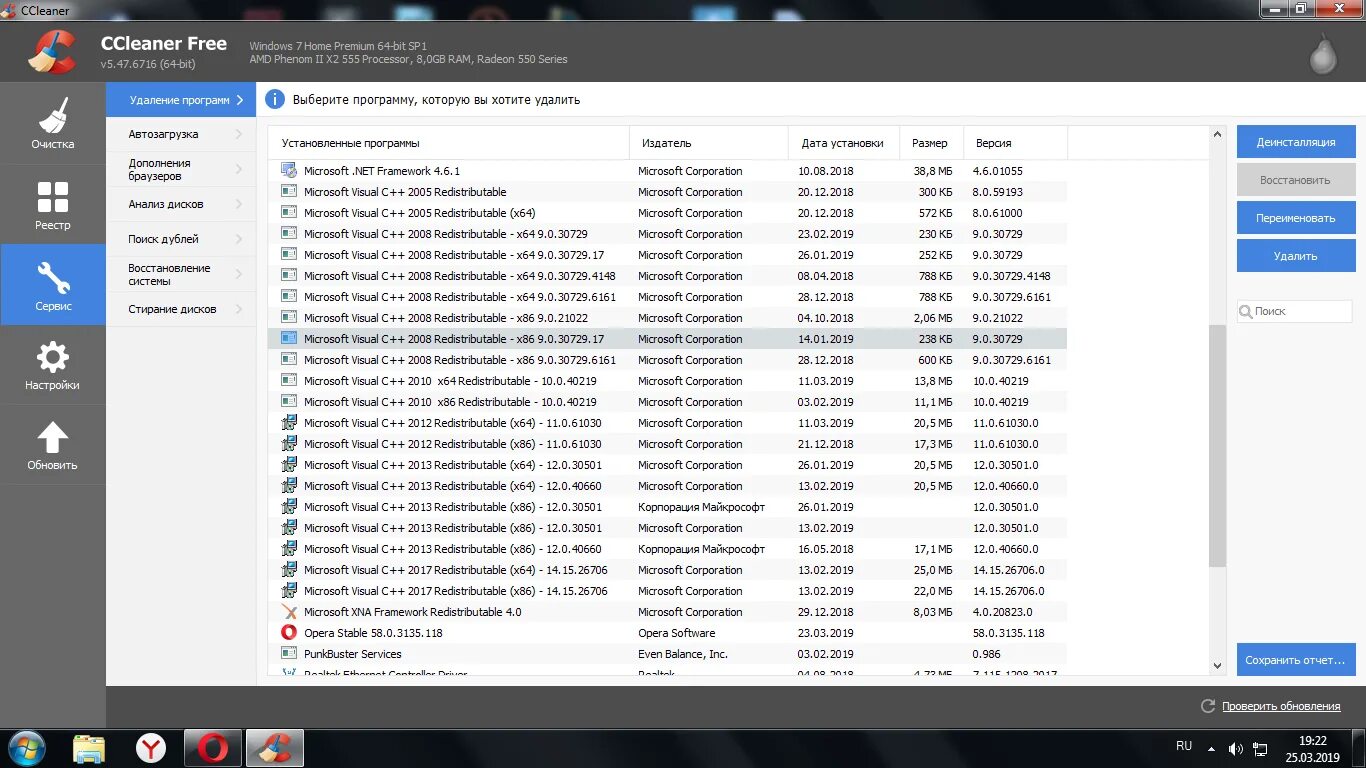Select Visual C++ 2010 x86 Redistributable row
This screenshot has width=1366, height=768.
tap(668, 402)
